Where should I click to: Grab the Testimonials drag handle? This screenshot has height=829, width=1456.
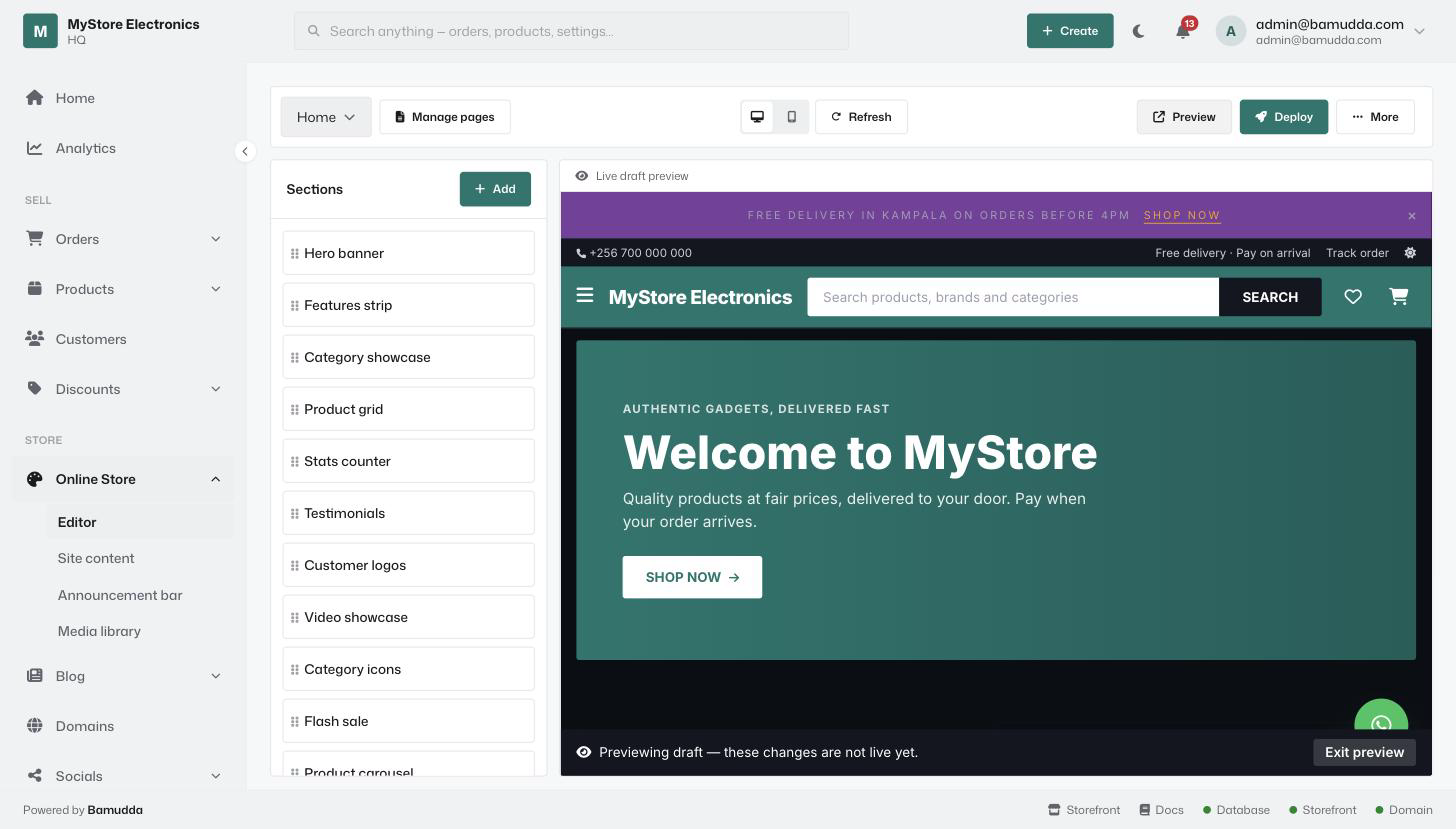pos(295,513)
